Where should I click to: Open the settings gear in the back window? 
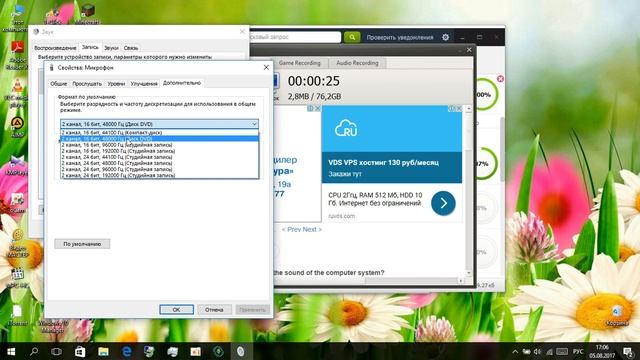(445, 37)
